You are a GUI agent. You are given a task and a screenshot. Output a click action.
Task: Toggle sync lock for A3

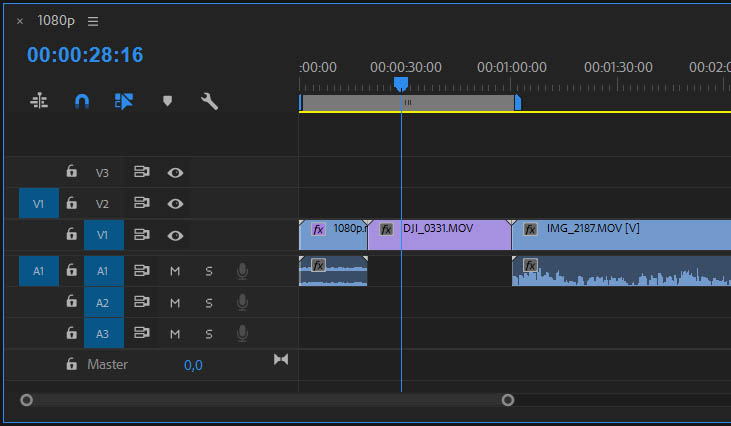point(141,333)
